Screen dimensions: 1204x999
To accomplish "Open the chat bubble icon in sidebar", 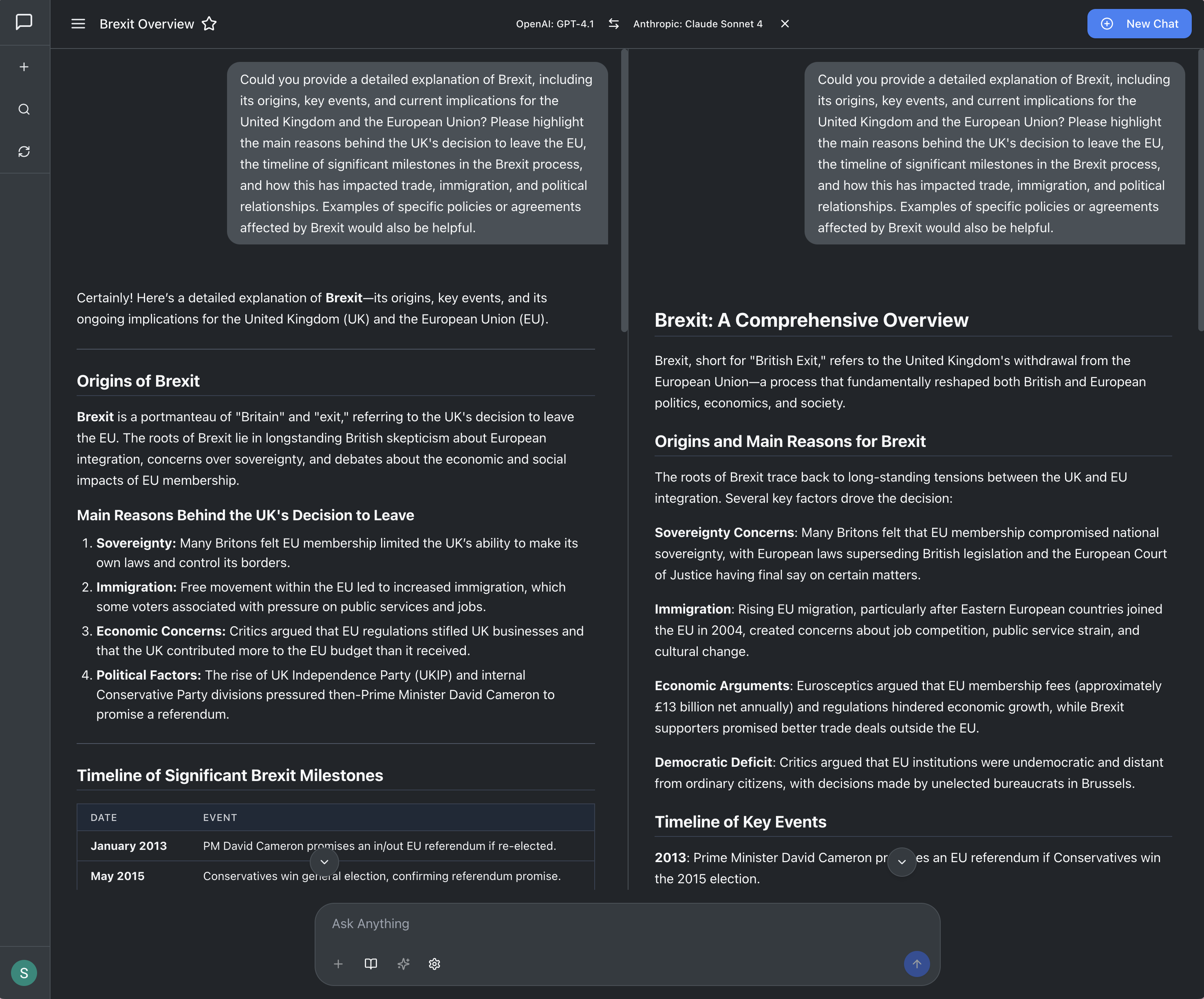I will click(x=24, y=22).
